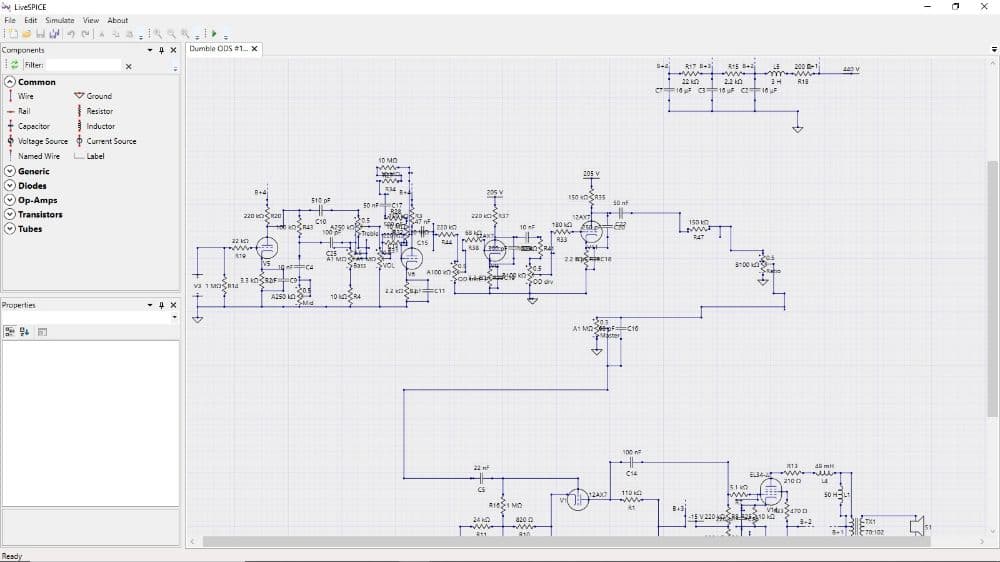Toggle alphabetical sort in Properties panel
This screenshot has height=562, width=1000.
click(x=24, y=332)
